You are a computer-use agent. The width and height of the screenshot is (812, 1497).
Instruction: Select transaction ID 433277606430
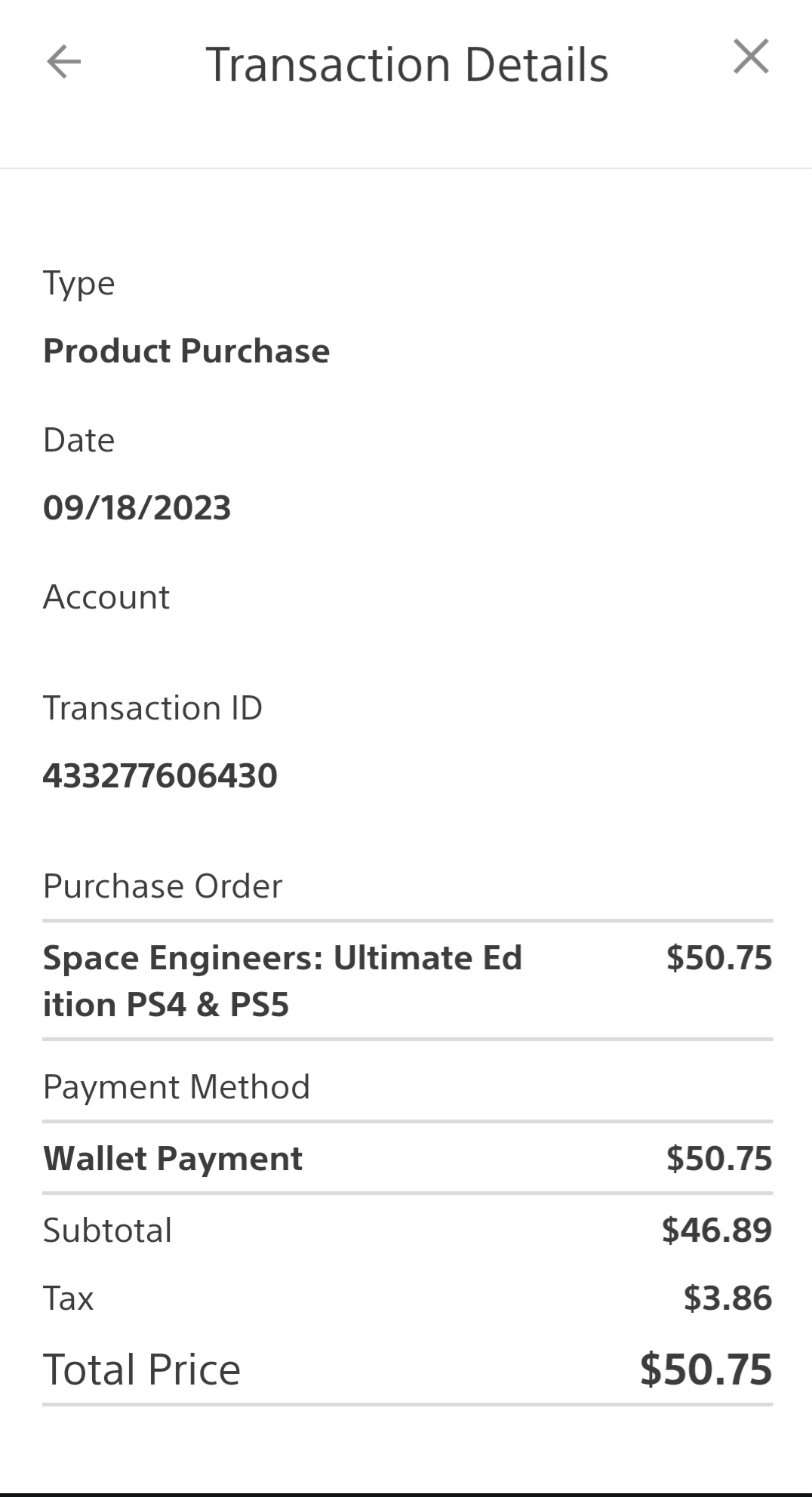tap(160, 776)
